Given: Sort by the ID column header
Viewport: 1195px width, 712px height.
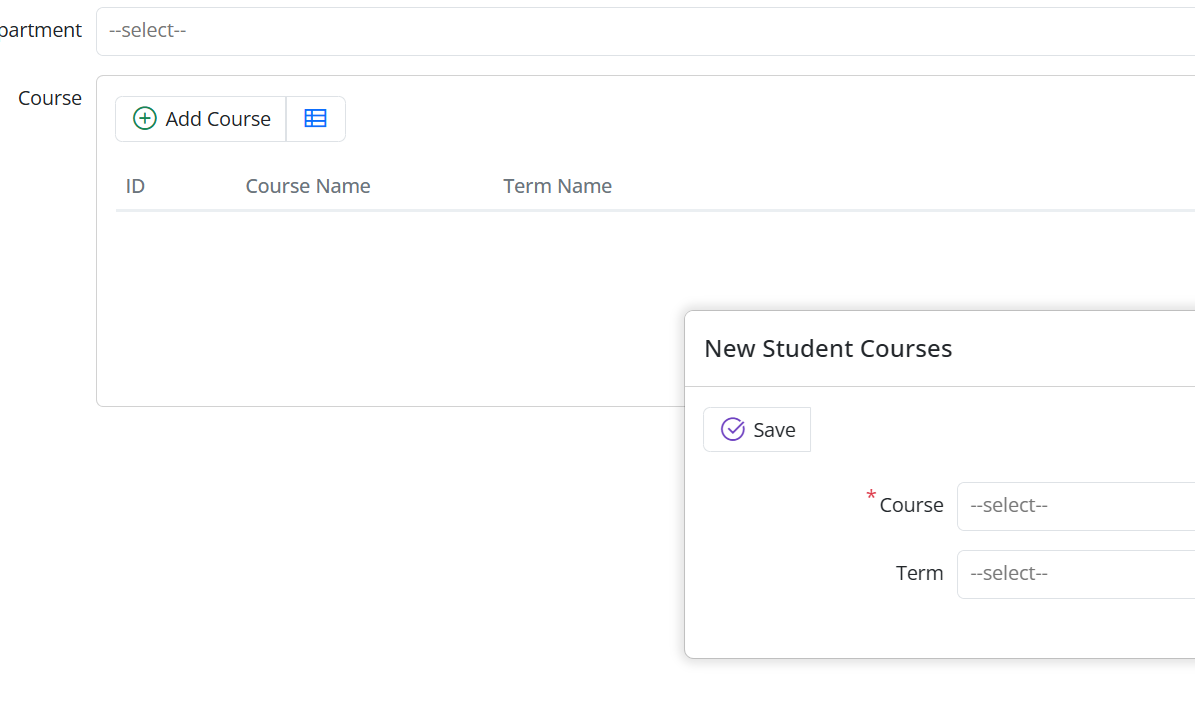Looking at the screenshot, I should pos(136,186).
